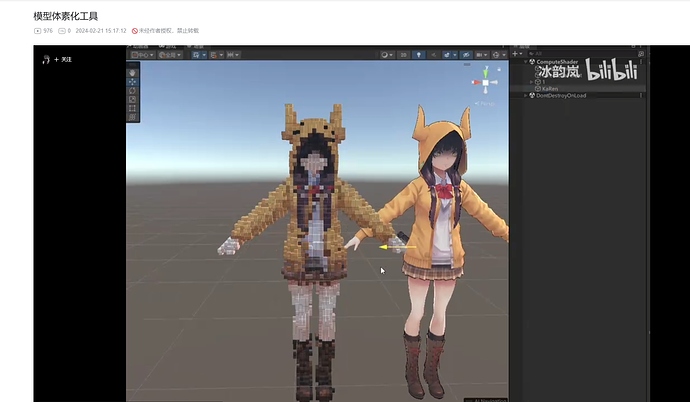The width and height of the screenshot is (690, 402).
Task: Toggle scene effects button
Action: [x=447, y=55]
